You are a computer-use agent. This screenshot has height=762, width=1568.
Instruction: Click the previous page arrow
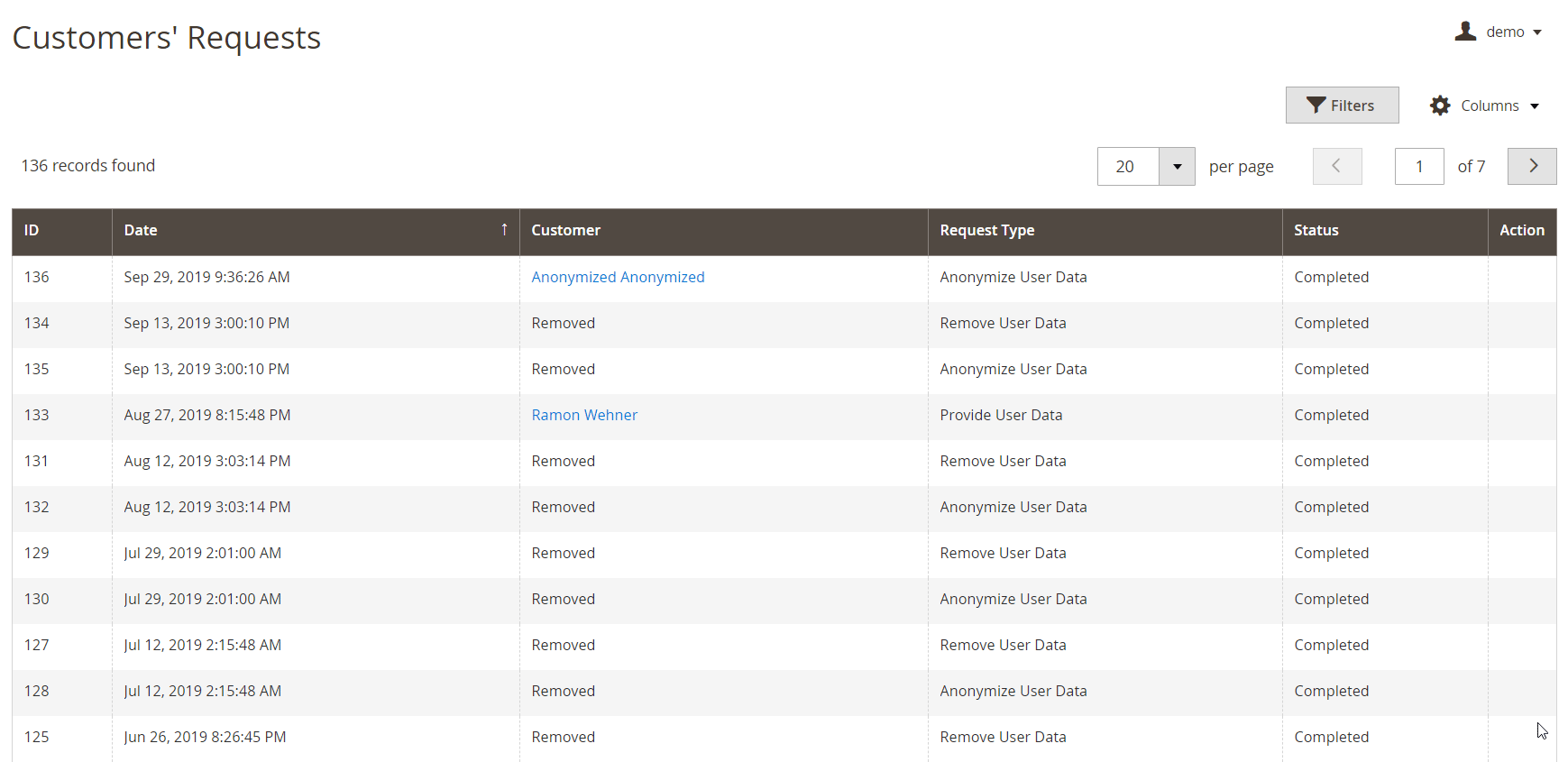(1336, 167)
